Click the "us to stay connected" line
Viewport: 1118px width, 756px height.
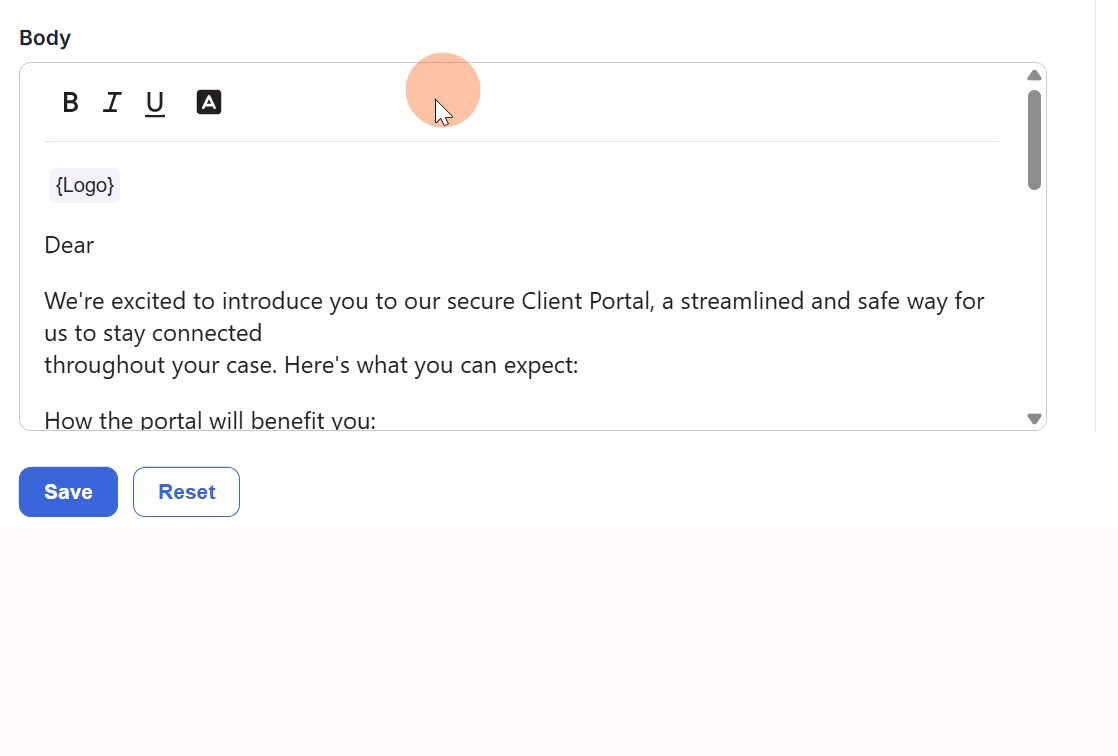coord(153,333)
